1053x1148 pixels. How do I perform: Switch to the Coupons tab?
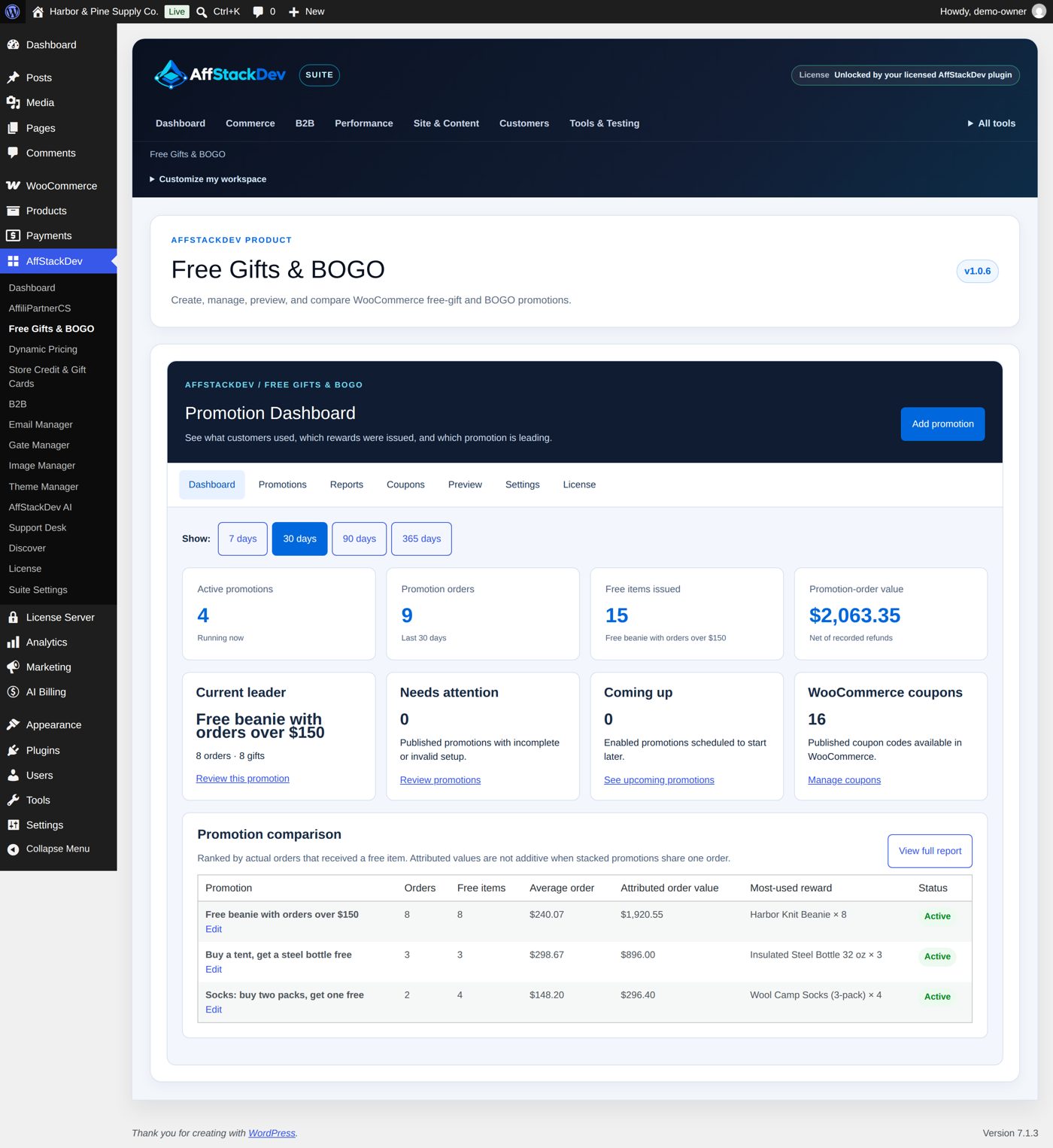click(x=405, y=484)
